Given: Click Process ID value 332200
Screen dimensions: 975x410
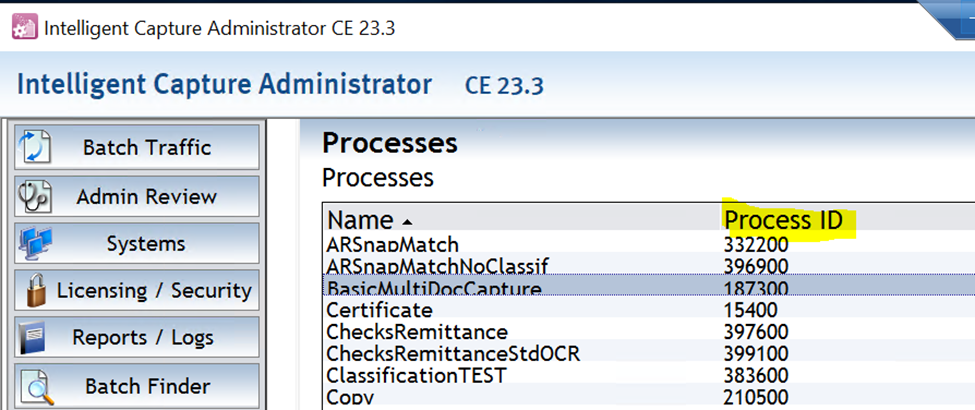Looking at the screenshot, I should 756,245.
